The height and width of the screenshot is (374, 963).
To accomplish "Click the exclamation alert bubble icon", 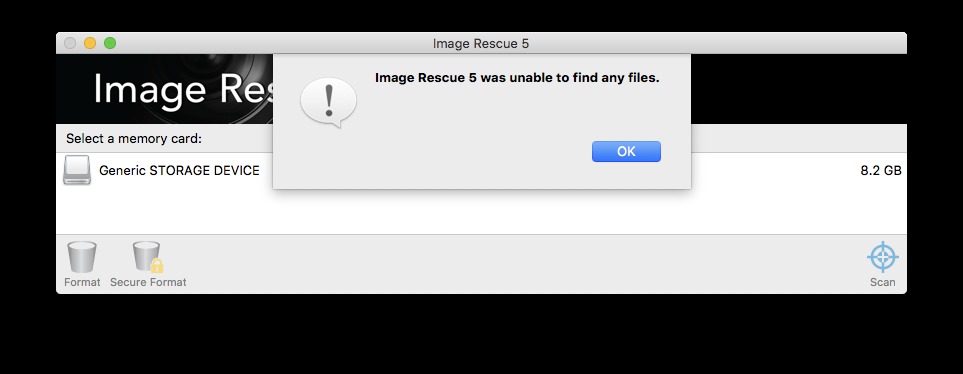I will pos(329,103).
